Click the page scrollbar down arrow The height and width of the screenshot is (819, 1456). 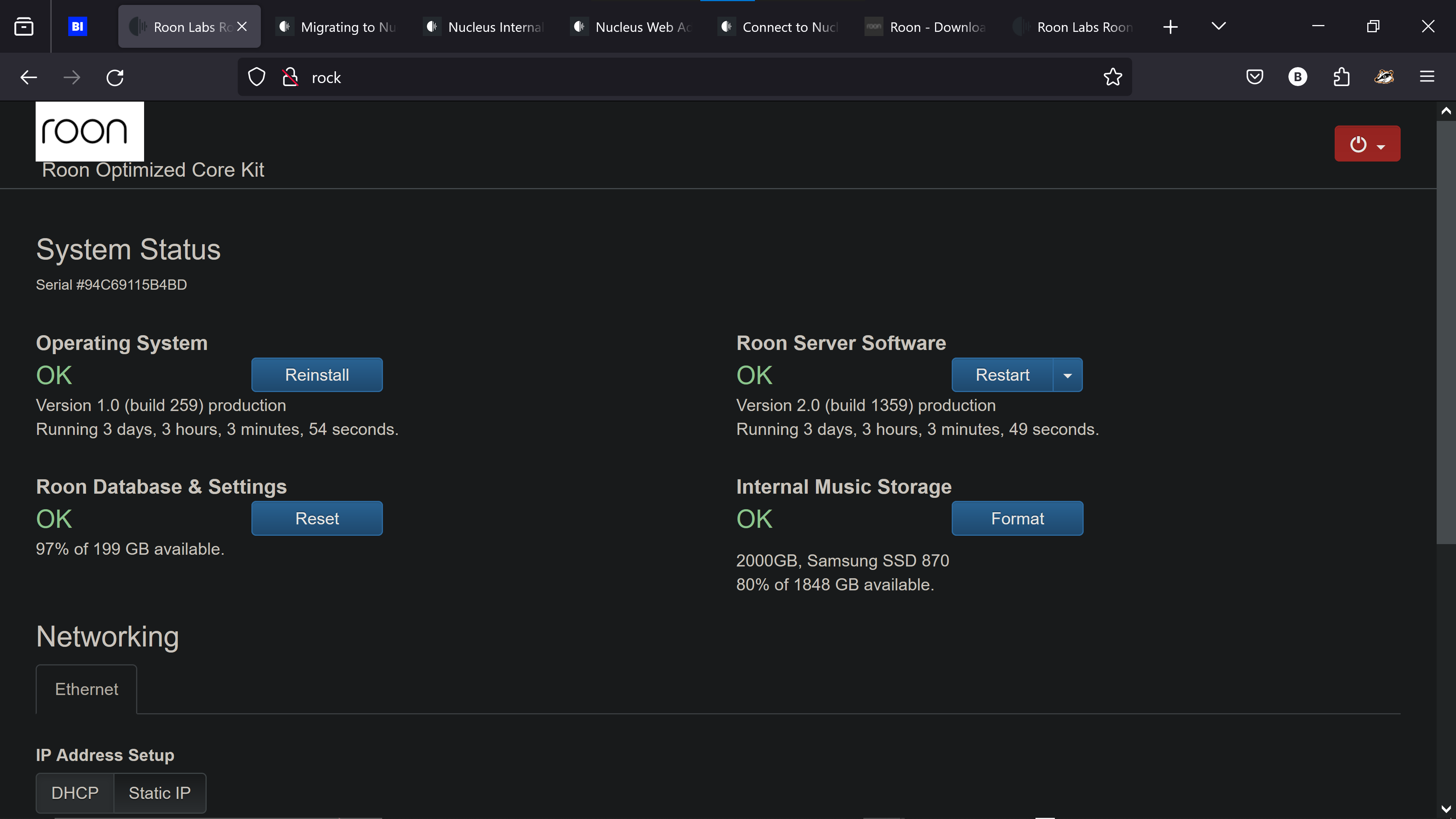tap(1446, 809)
